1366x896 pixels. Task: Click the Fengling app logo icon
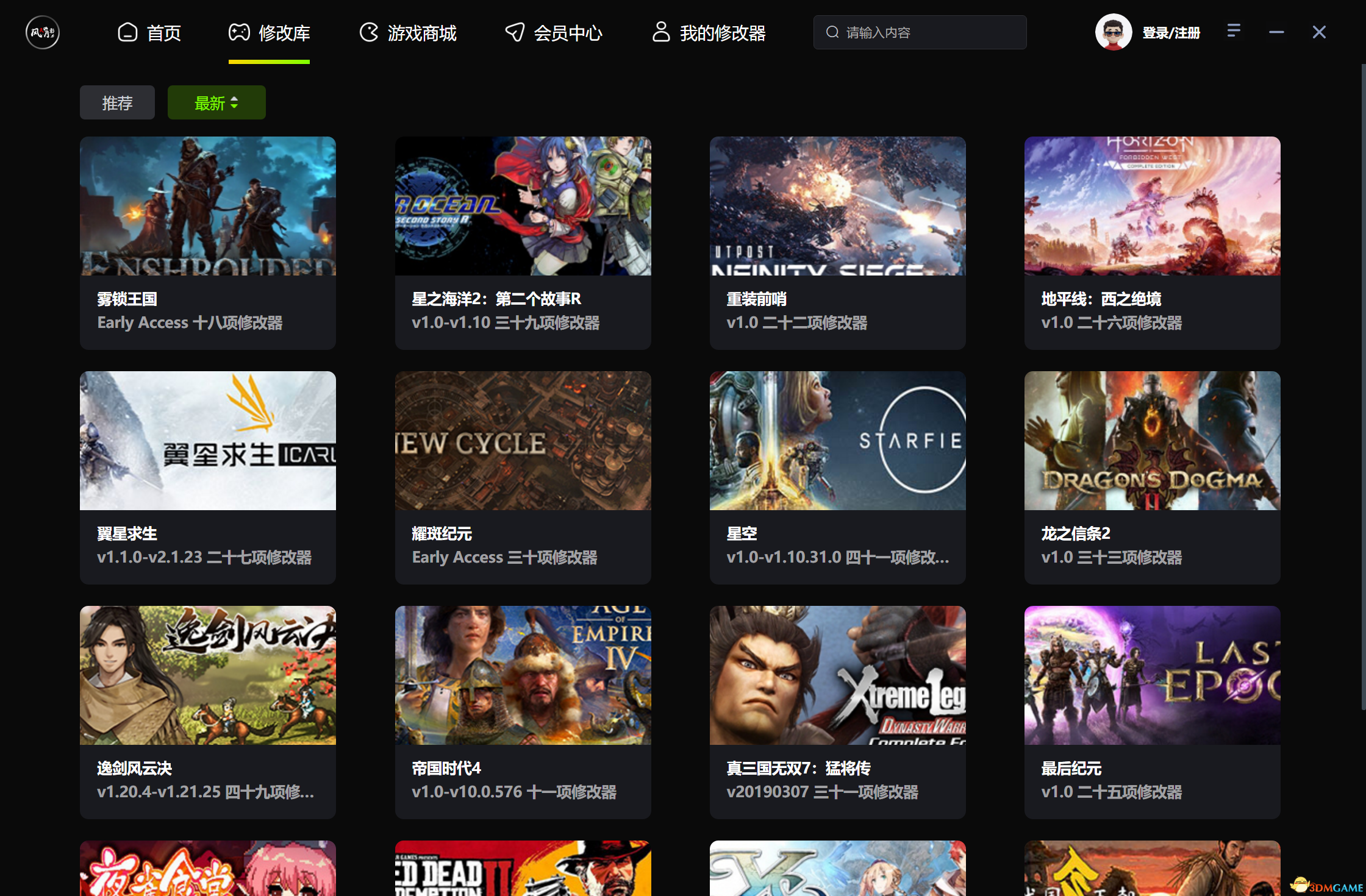pos(43,32)
